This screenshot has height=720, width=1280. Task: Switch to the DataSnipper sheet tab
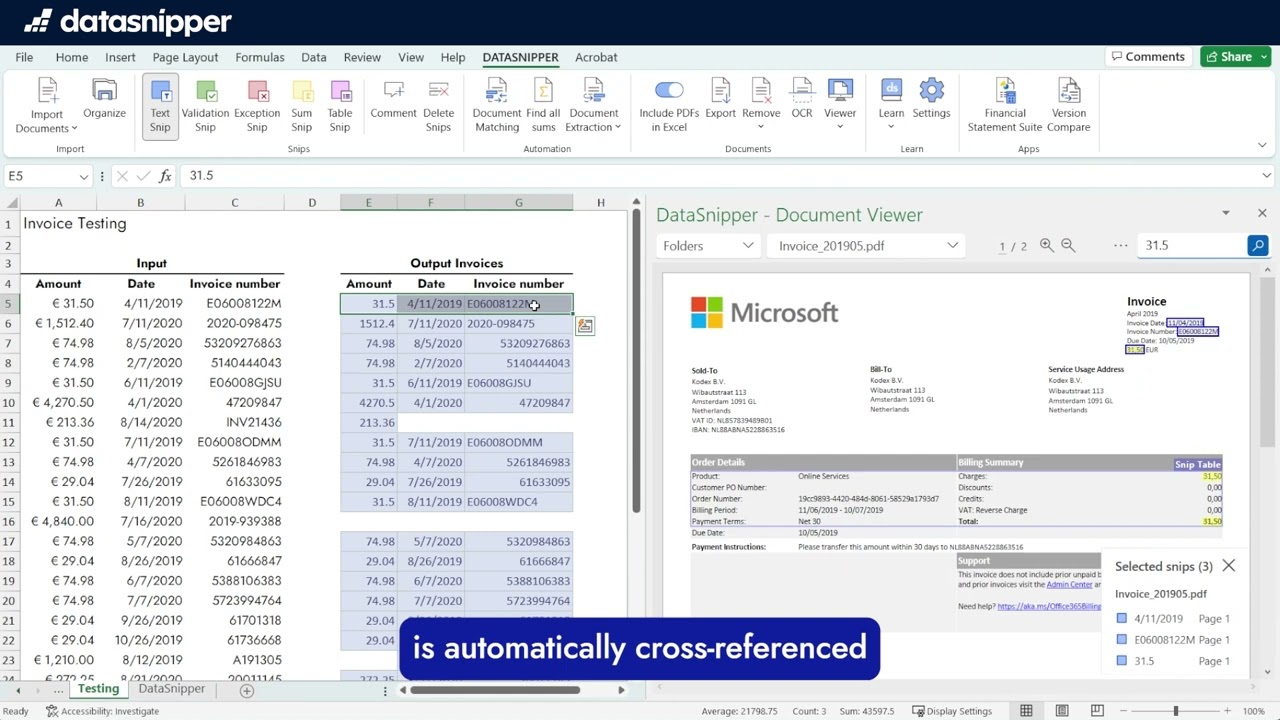[x=171, y=689]
